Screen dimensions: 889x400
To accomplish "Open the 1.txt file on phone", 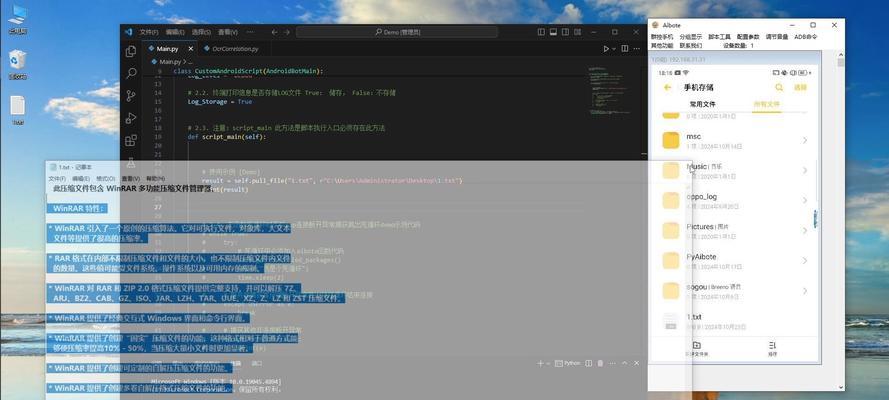I will click(735, 321).
